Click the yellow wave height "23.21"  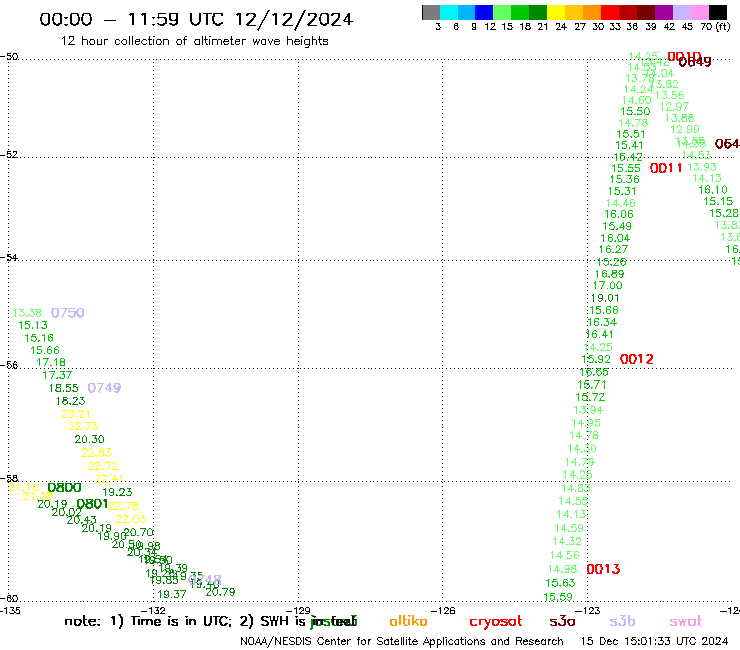pyautogui.click(x=76, y=414)
